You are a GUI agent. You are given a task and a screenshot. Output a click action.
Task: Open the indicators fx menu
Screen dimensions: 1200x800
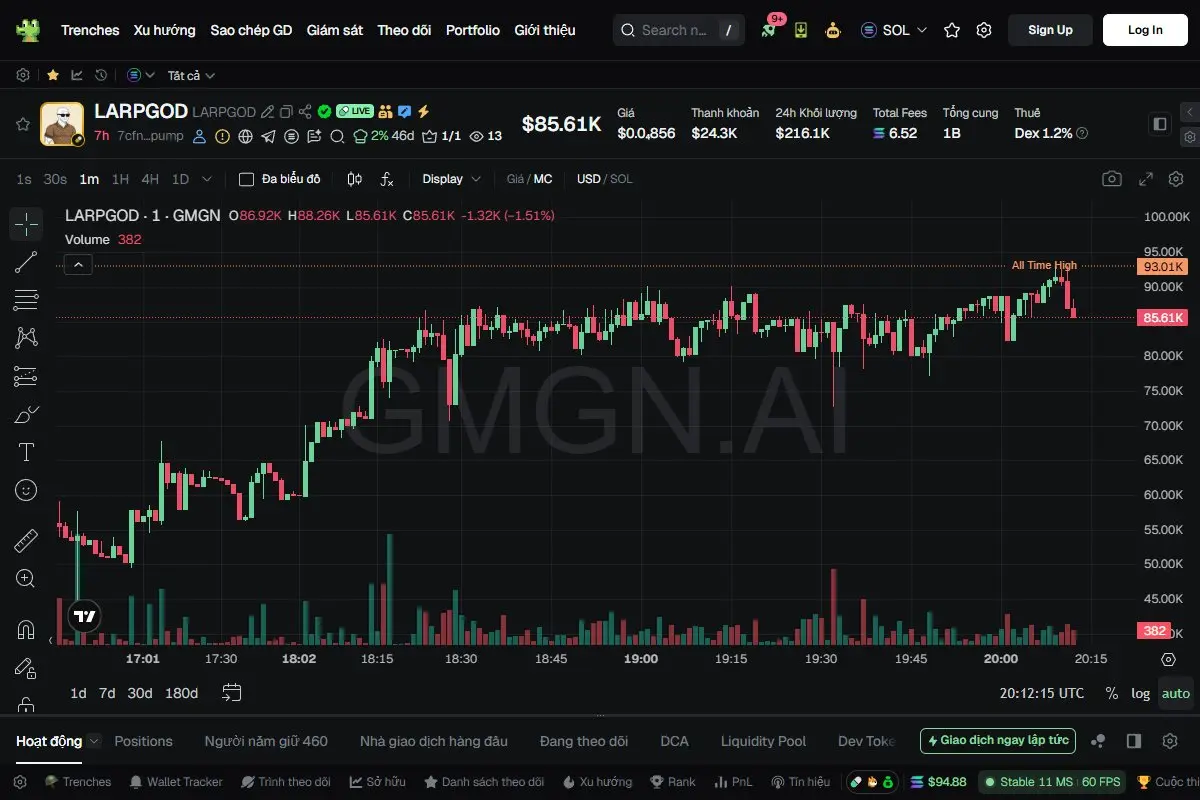(x=387, y=179)
